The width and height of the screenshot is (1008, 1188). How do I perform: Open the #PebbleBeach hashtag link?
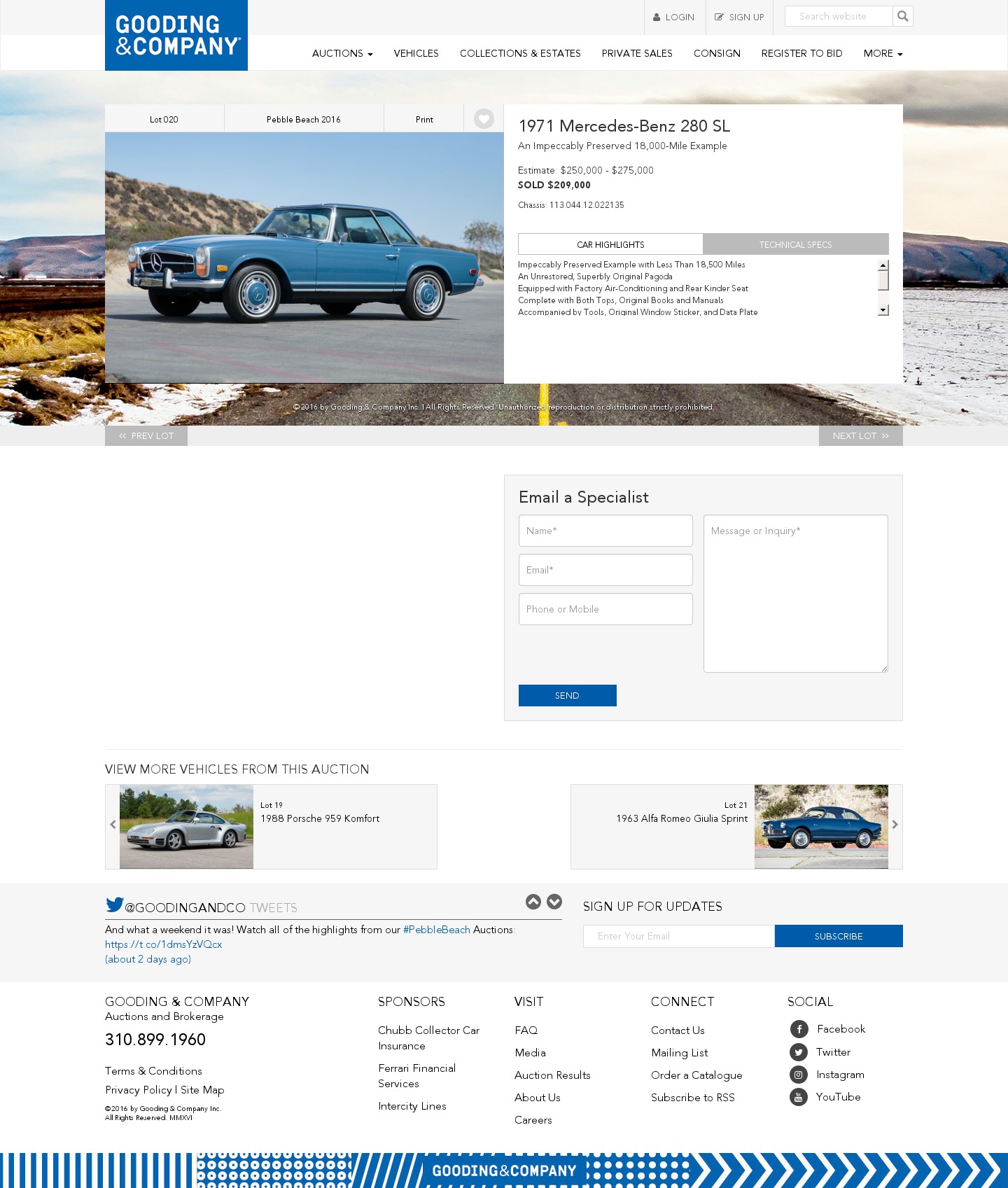[437, 930]
